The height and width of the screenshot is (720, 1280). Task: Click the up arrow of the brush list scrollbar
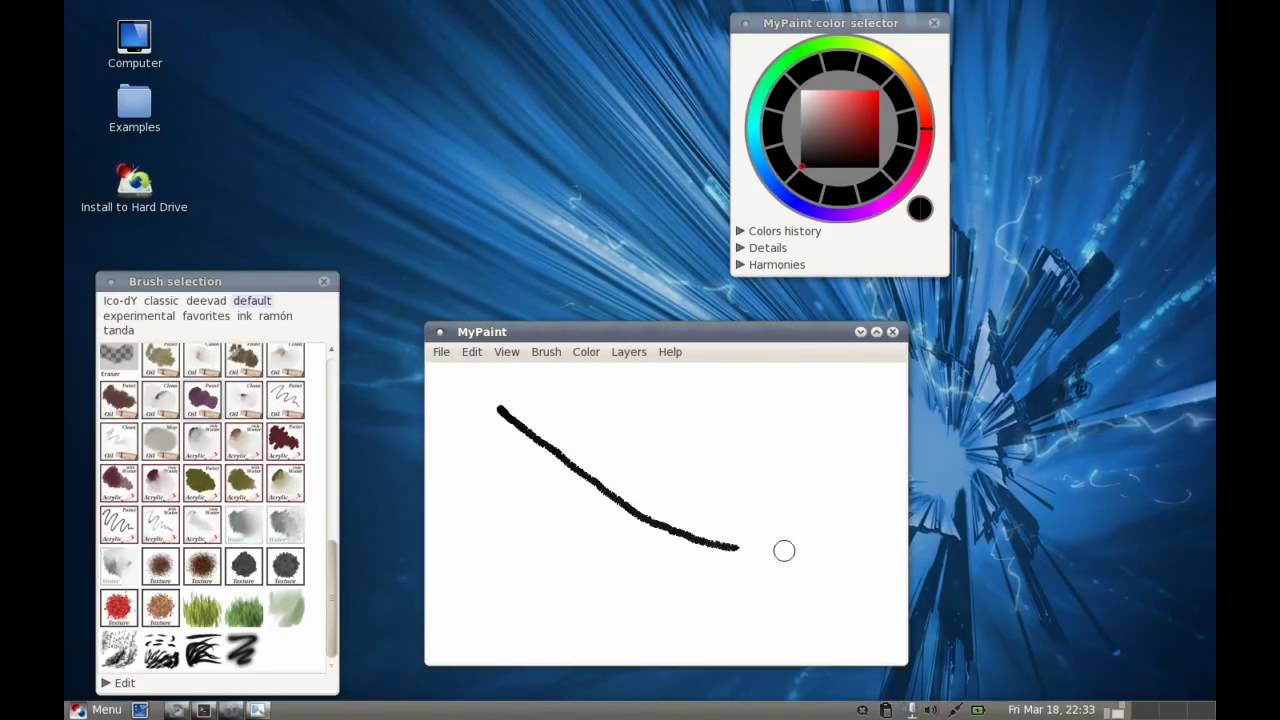tap(332, 349)
